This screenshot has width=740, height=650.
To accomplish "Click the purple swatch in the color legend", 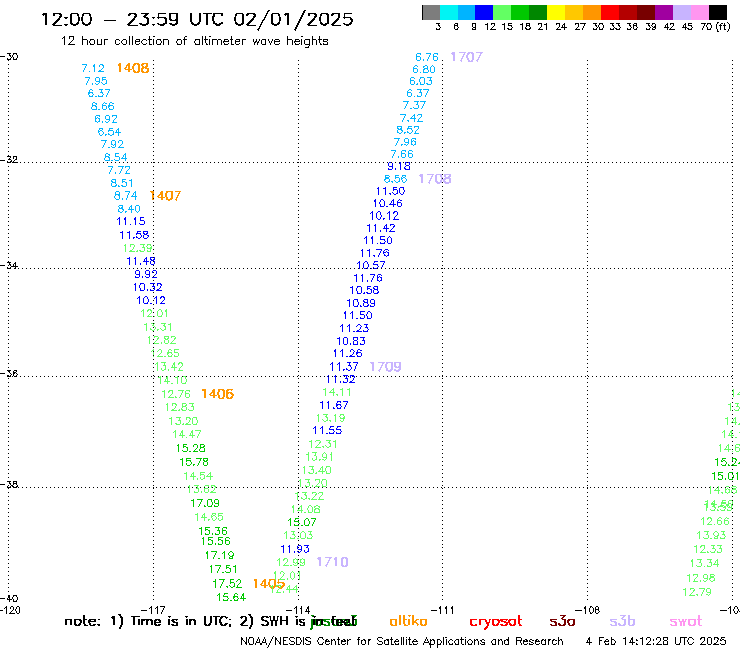I will click(664, 12).
